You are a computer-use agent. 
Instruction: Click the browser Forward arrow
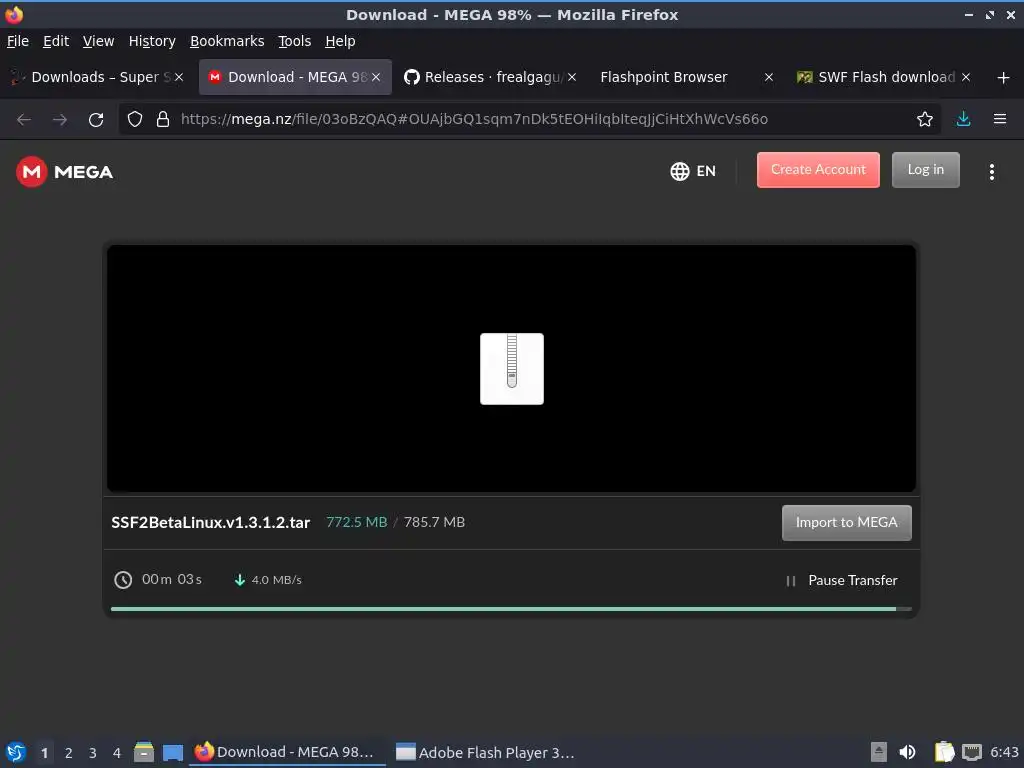(60, 120)
